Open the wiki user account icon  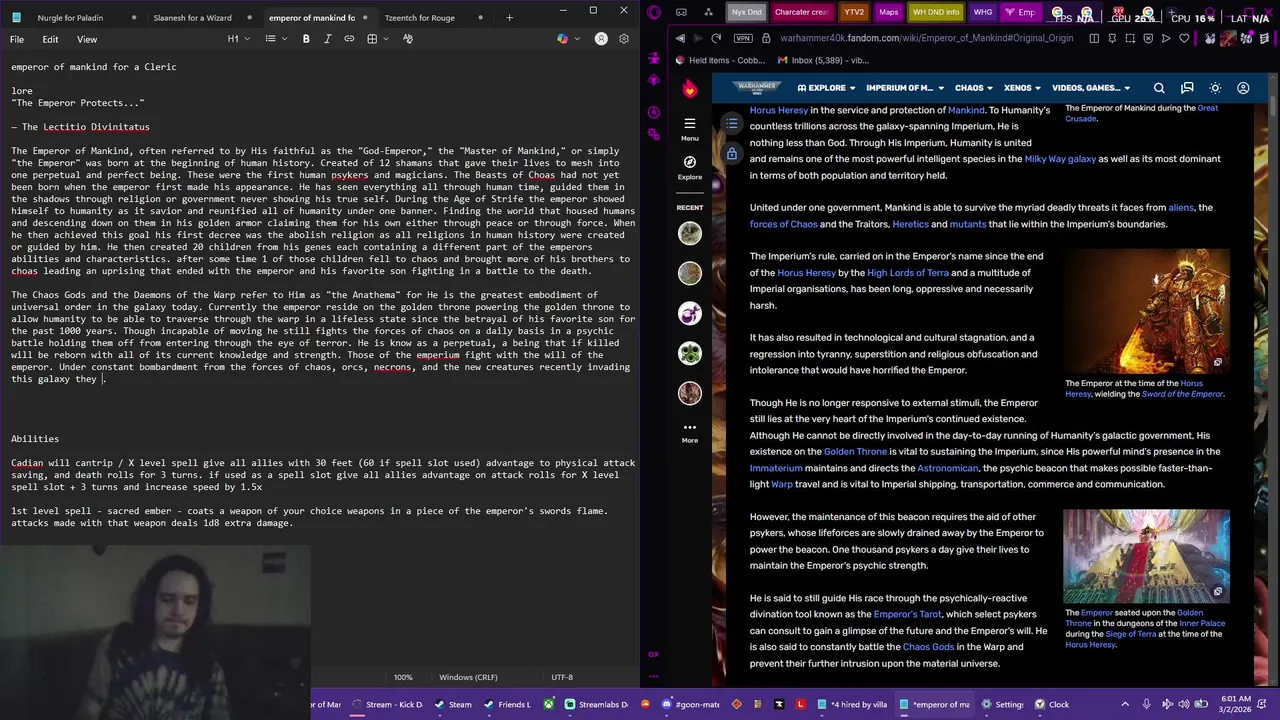pos(1243,88)
